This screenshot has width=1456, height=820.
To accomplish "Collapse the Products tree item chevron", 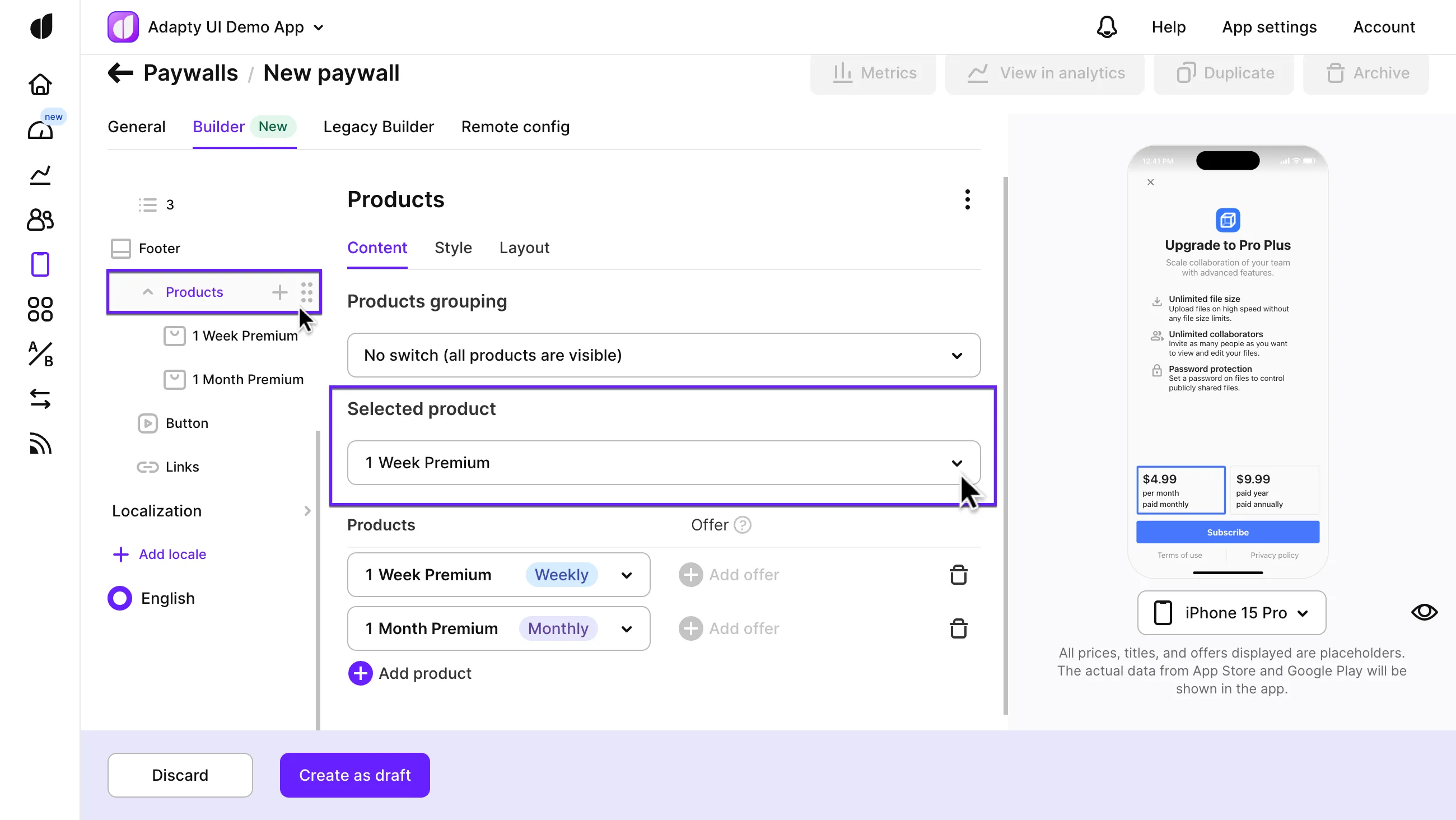I will [x=147, y=292].
